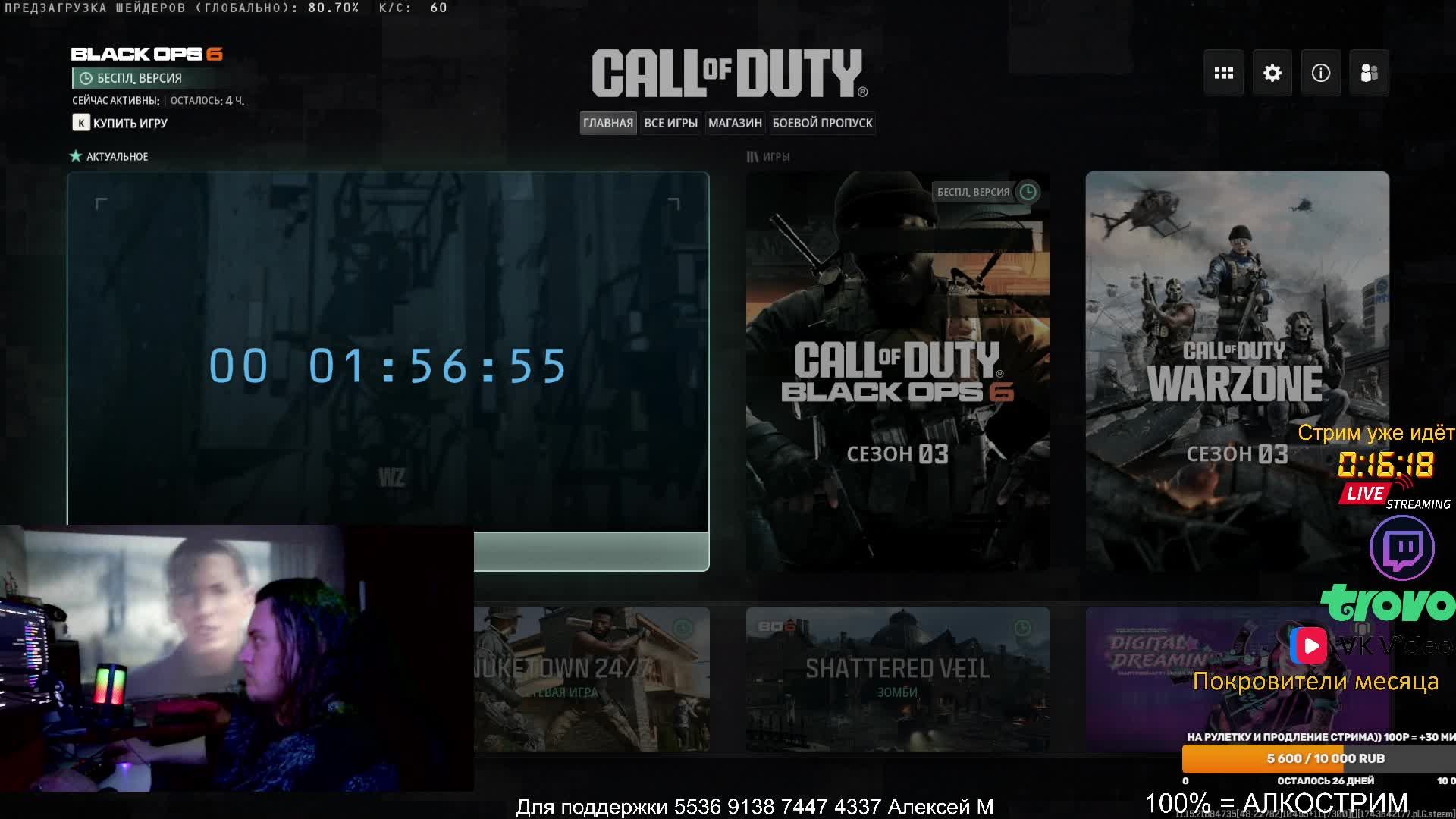Select the ГЛАВНАЯ tab
Image resolution: width=1456 pixels, height=819 pixels.
coord(607,123)
